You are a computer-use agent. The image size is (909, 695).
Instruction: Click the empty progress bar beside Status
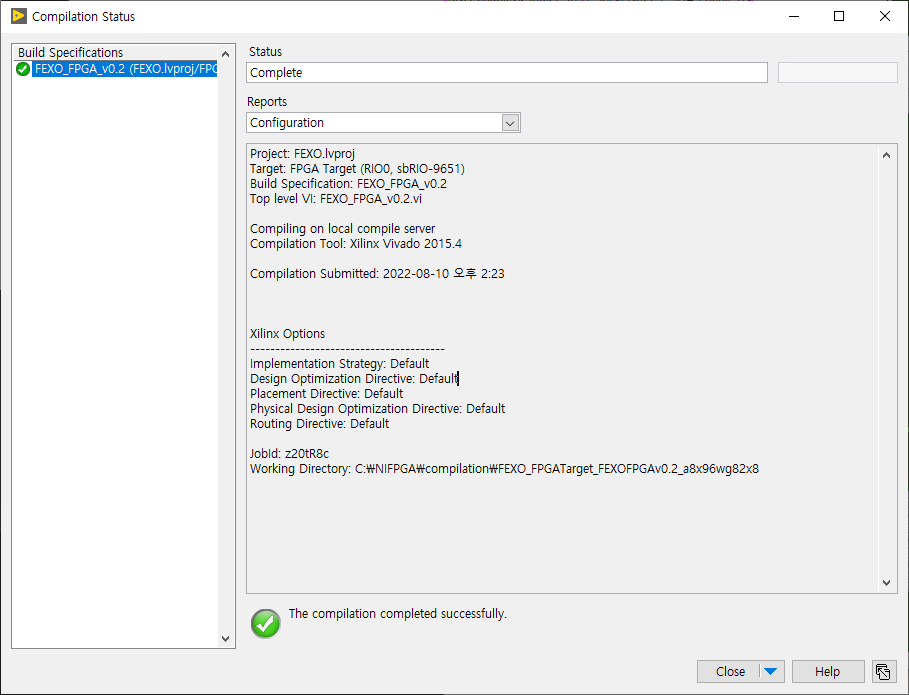coord(837,72)
